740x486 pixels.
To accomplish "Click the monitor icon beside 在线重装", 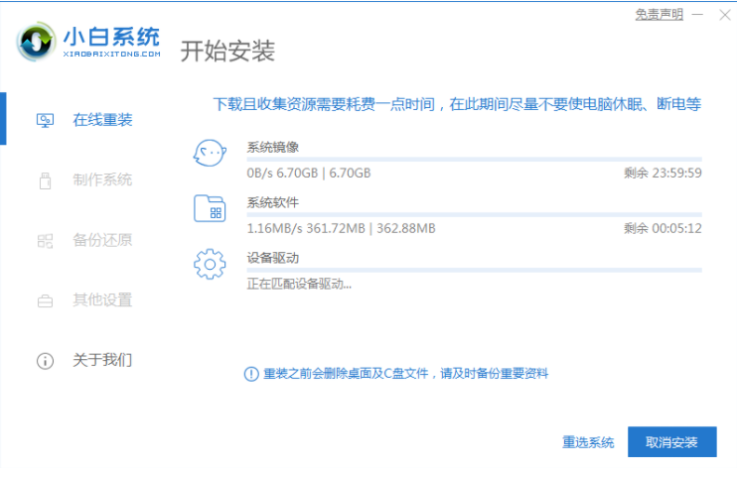I will coord(45,120).
